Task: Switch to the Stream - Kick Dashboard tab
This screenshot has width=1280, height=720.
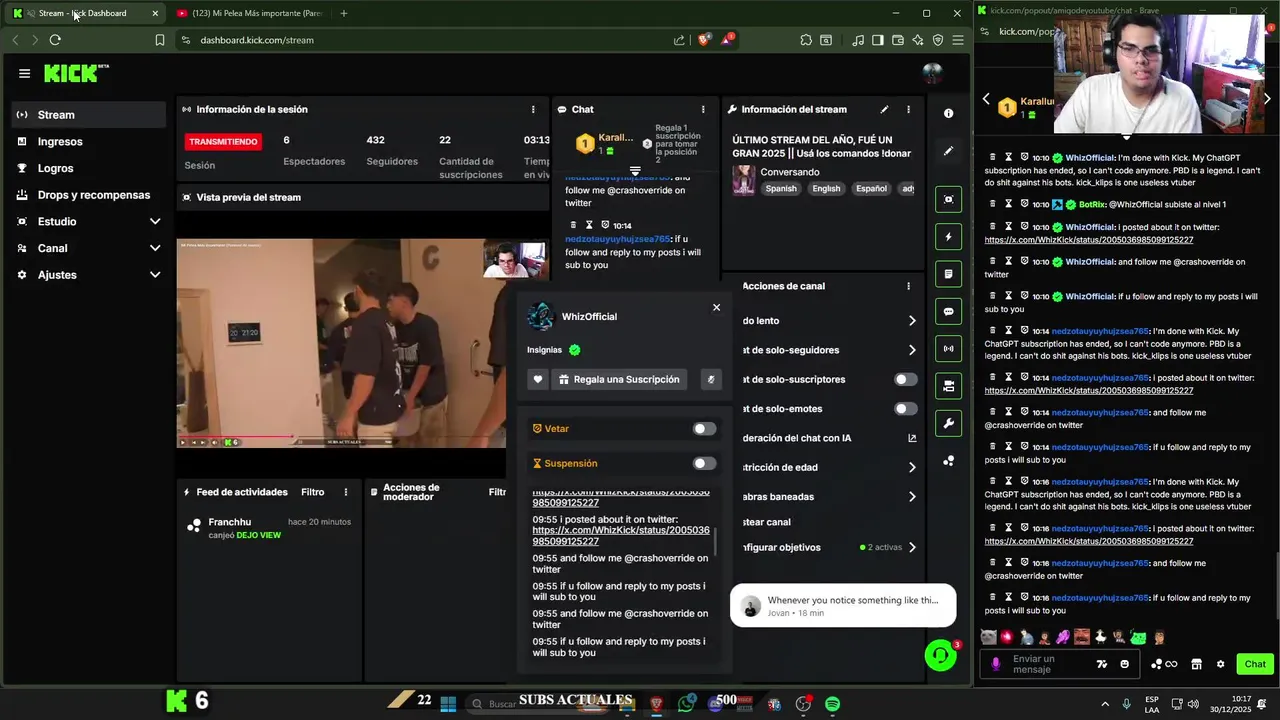Action: 83,13
